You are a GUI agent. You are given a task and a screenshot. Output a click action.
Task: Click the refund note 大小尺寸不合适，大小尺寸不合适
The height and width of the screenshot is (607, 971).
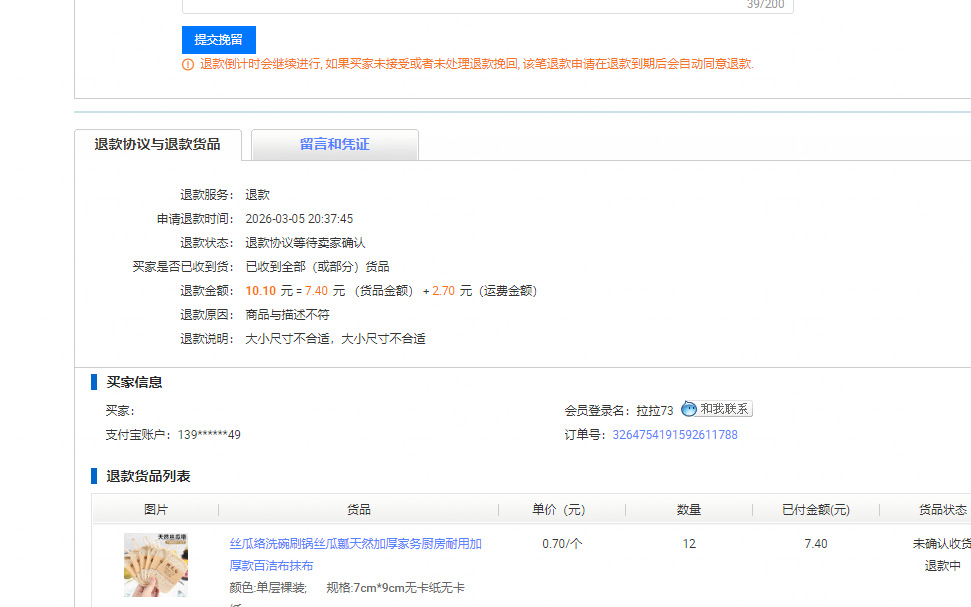(x=335, y=339)
